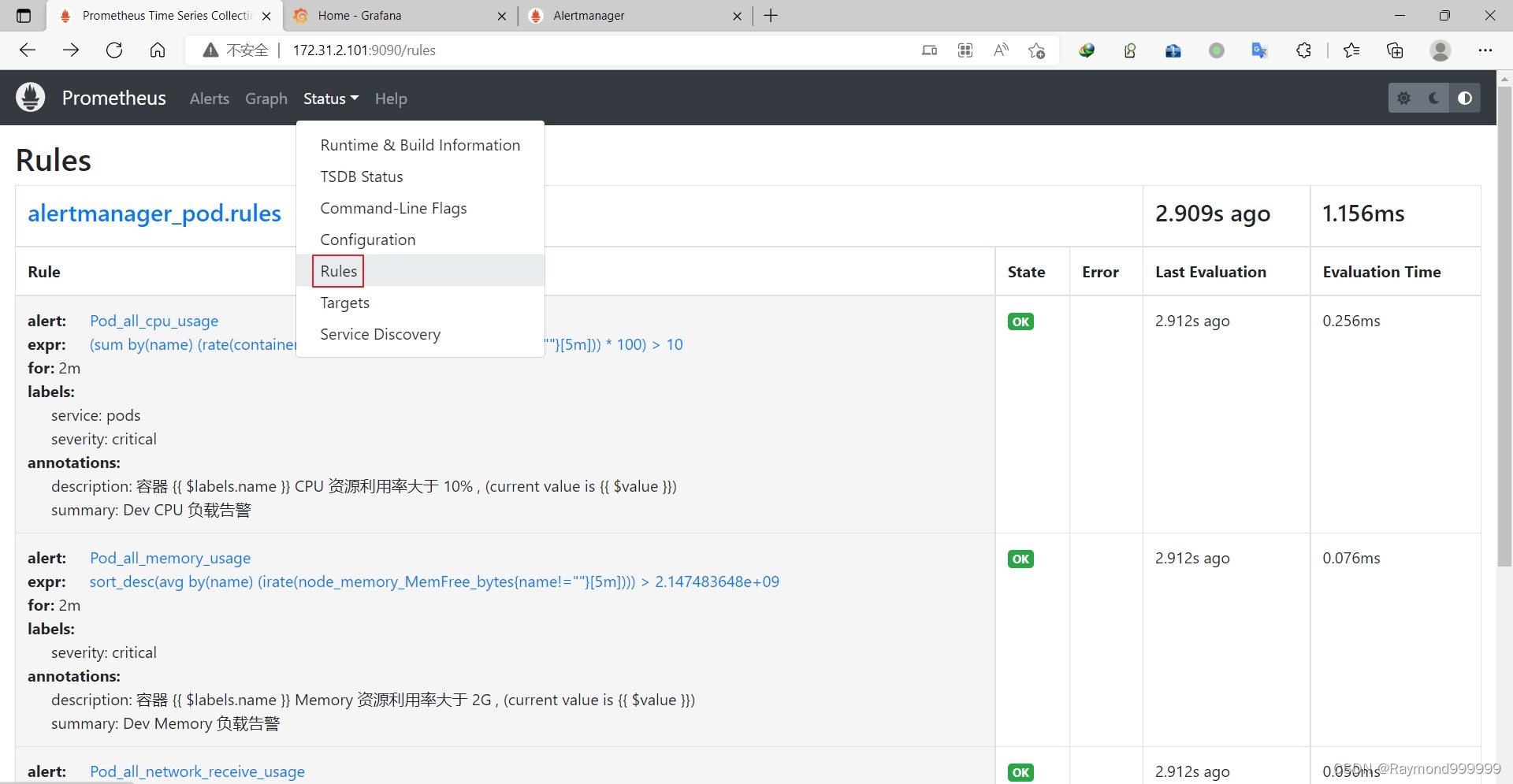Select Runtime & Build Information
Screen dimensions: 1513x784
420,145
